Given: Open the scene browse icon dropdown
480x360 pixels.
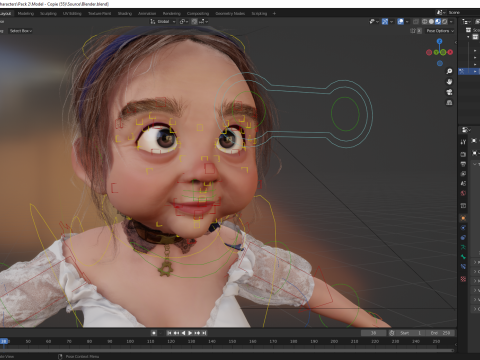Looking at the screenshot, I should coord(441,12).
